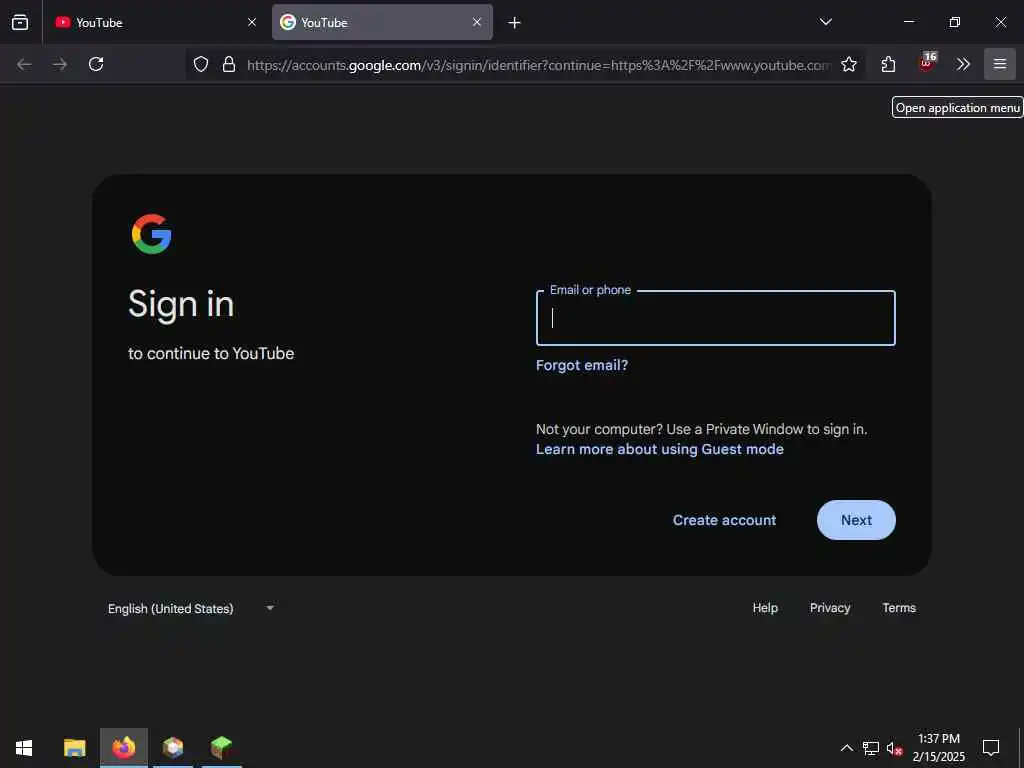Open the Help link
The image size is (1024, 768).
[x=765, y=607]
